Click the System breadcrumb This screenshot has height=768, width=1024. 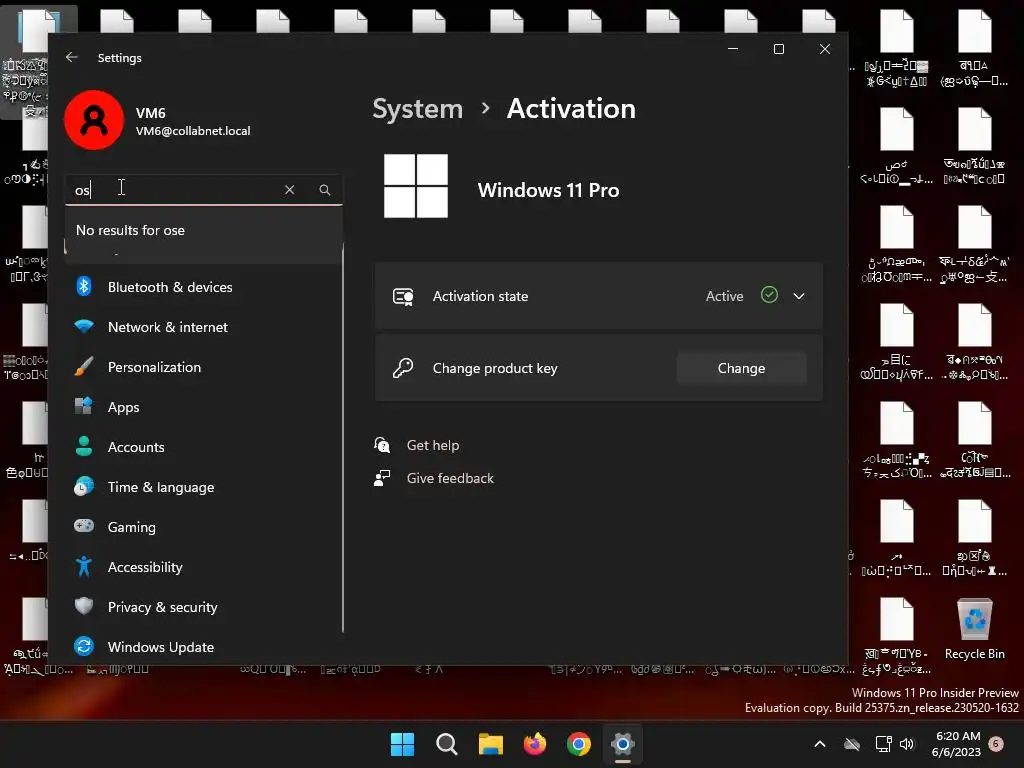[417, 109]
